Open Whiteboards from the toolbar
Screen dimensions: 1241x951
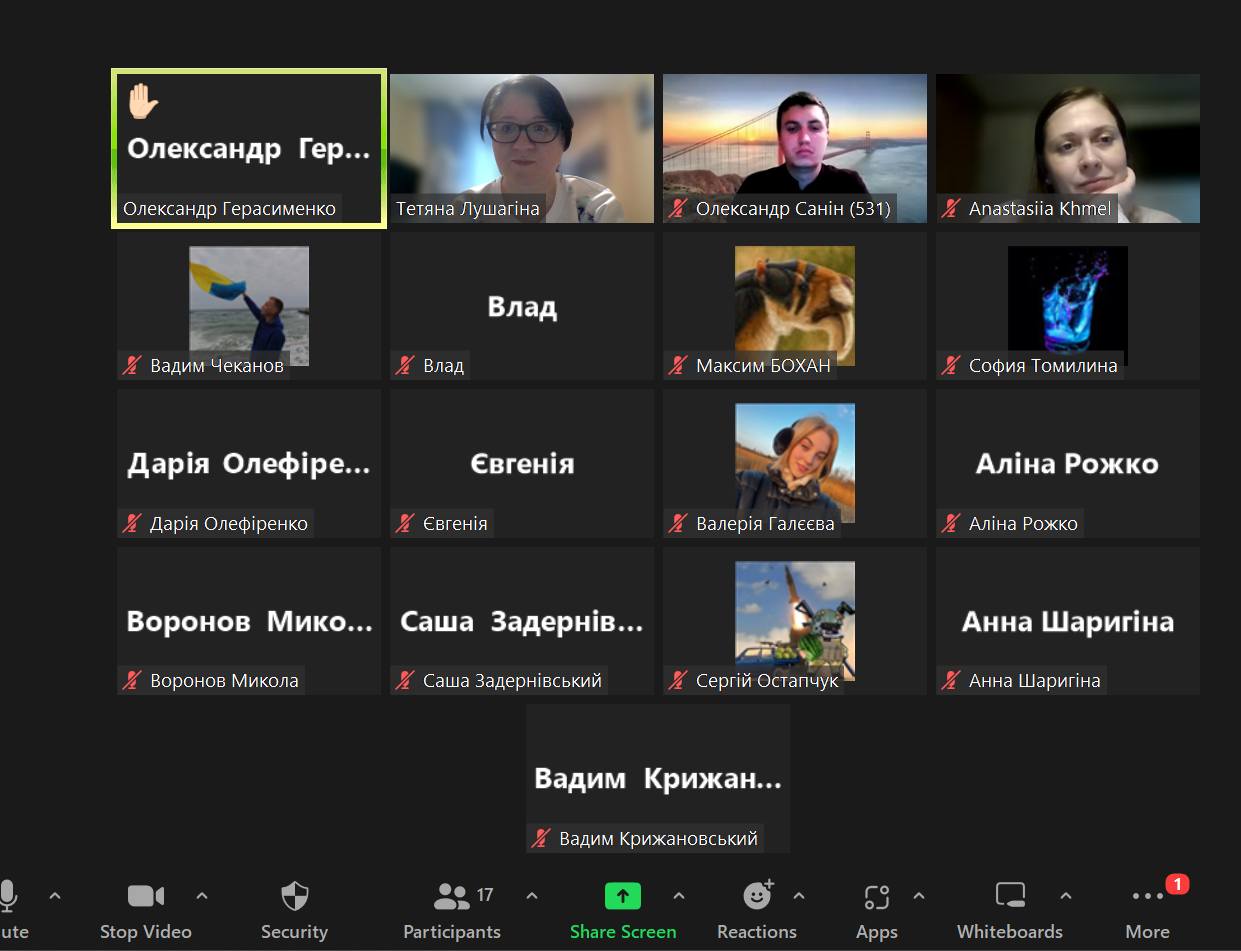click(1010, 896)
